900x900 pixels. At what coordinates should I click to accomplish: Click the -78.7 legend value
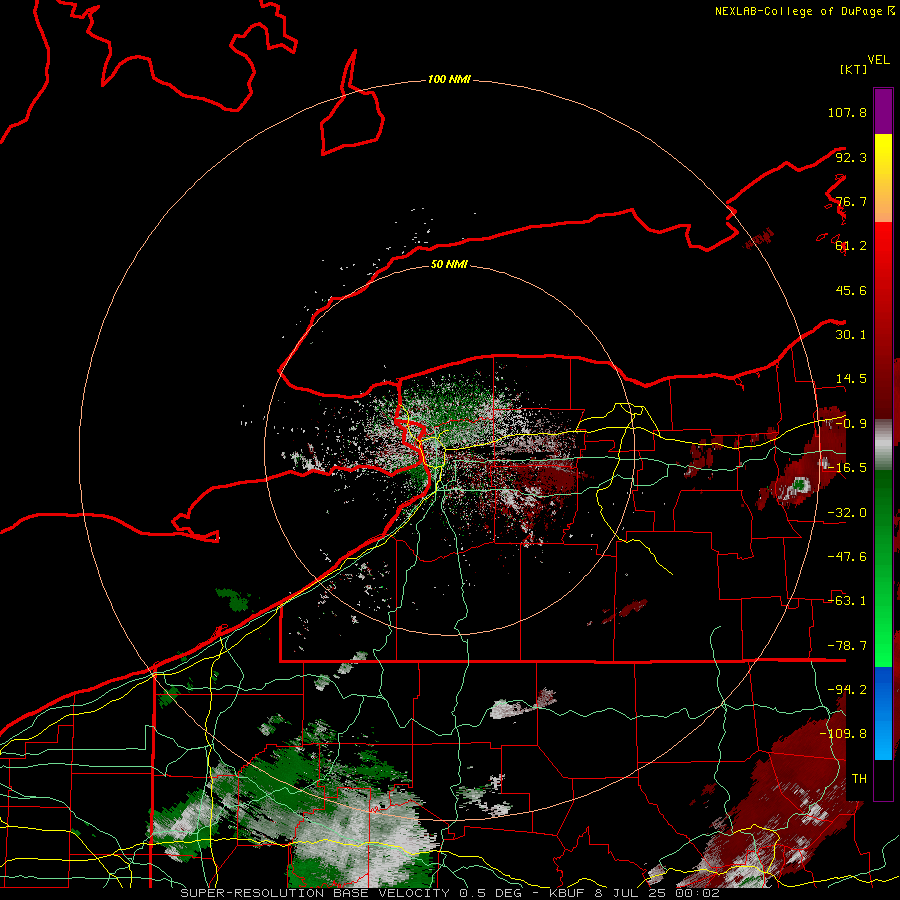(x=847, y=646)
